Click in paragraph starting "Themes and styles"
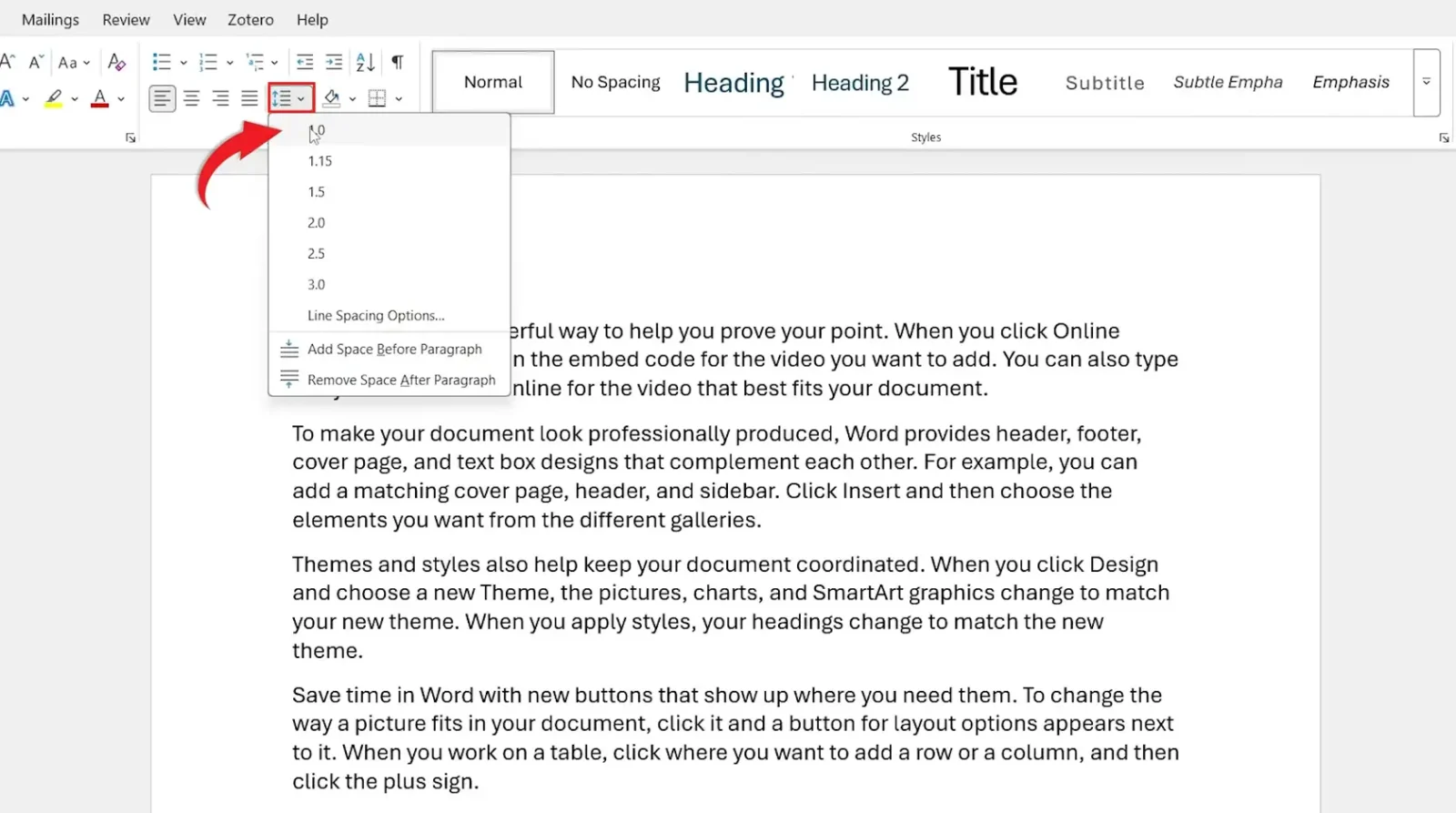Viewport: 1456px width, 813px height. 731,607
